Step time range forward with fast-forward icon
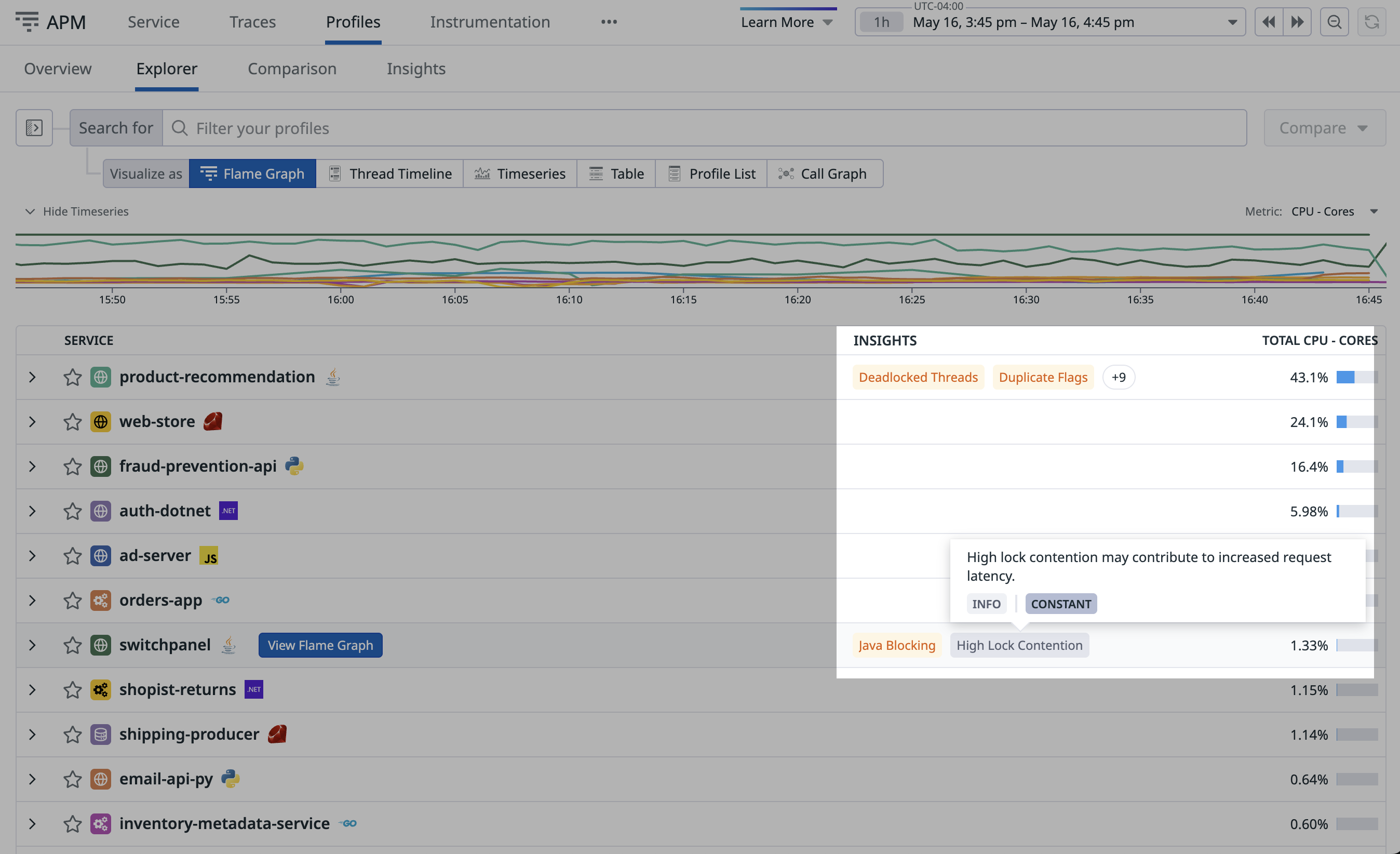 pyautogui.click(x=1297, y=22)
